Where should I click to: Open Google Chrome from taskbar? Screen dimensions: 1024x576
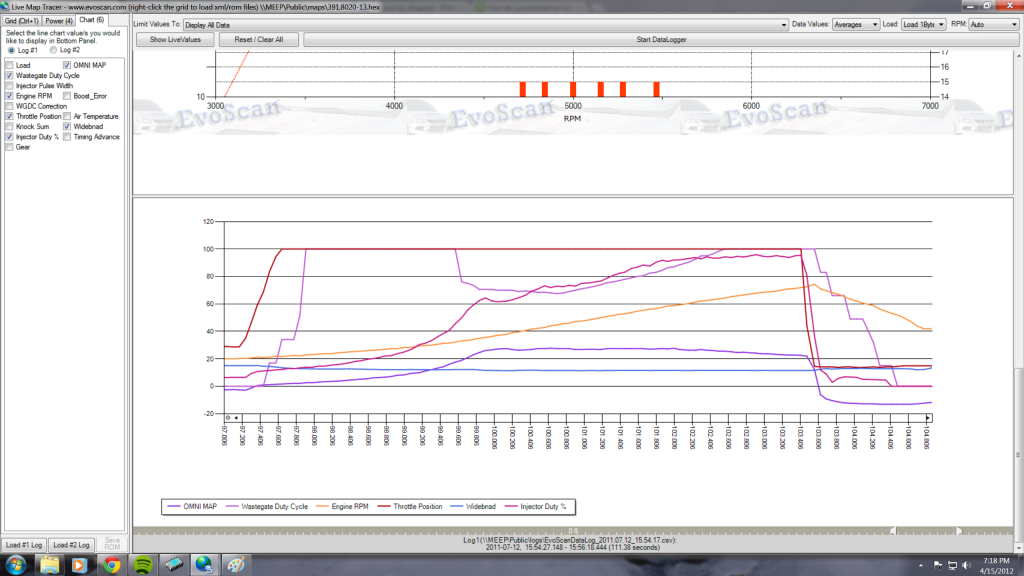coord(112,565)
